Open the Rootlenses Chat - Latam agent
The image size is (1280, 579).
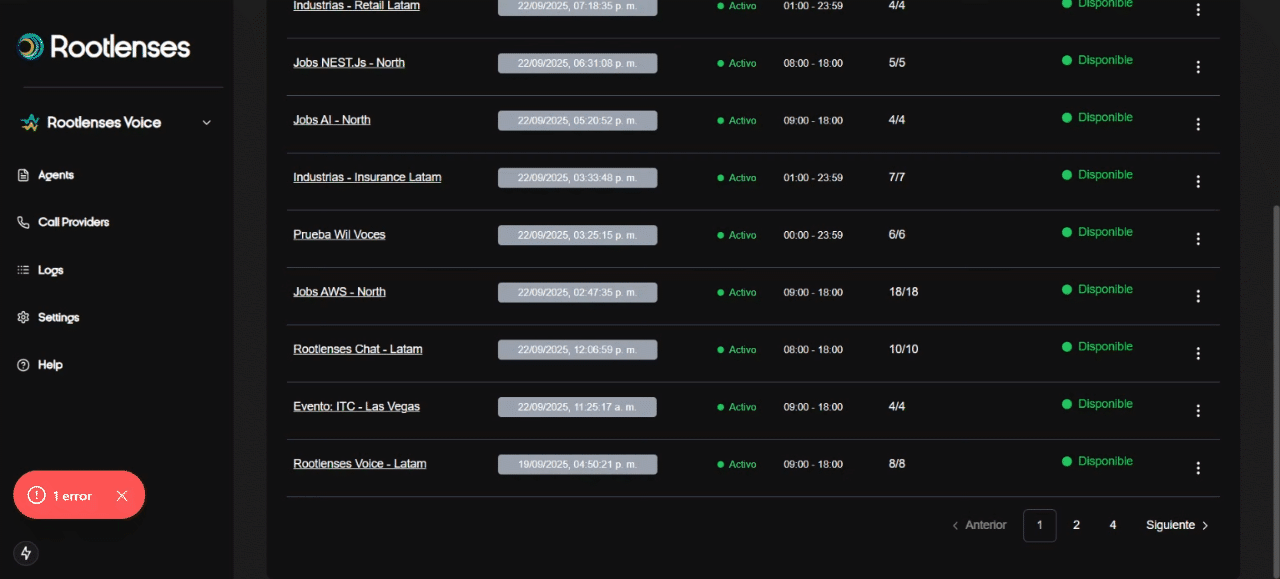point(357,349)
